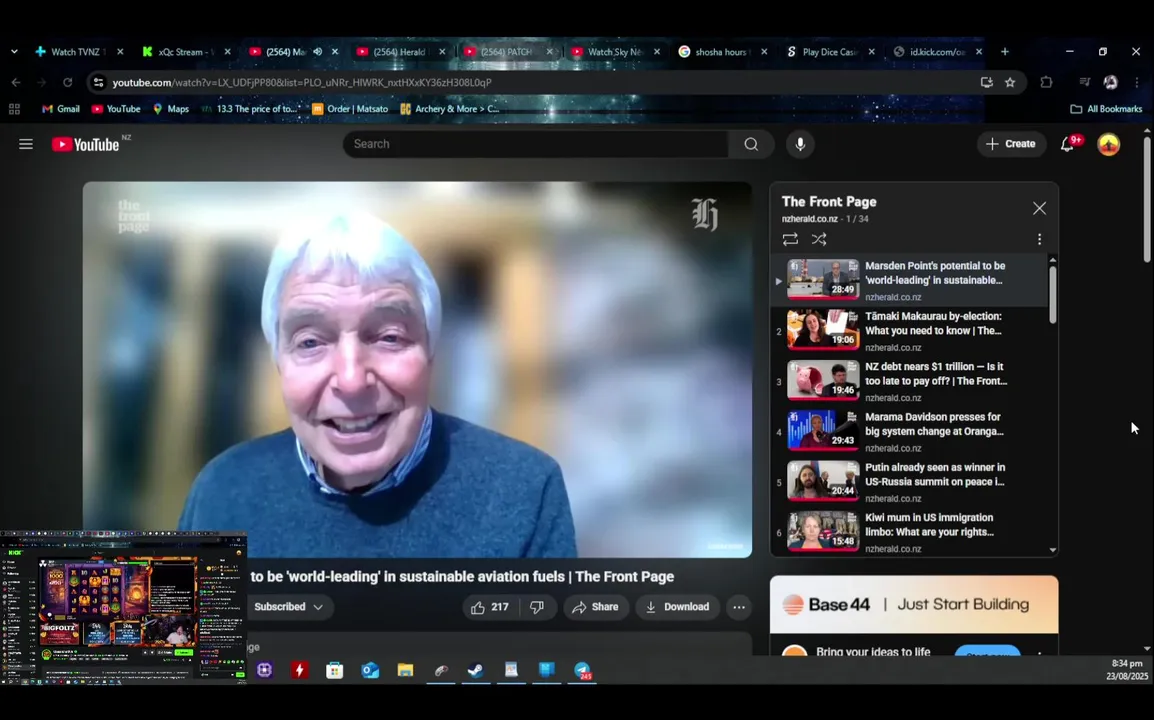1154x720 pixels.
Task: Open Gmail bookmark
Action: [x=60, y=109]
